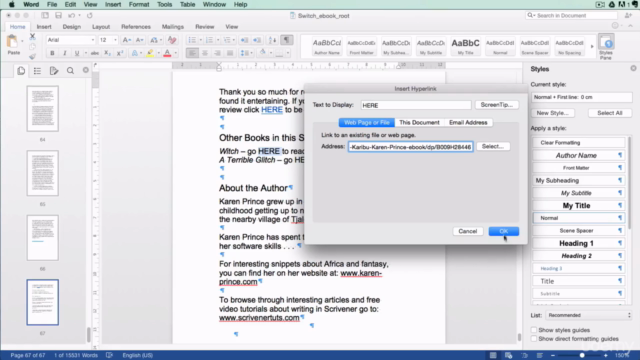Toggle show paragraph marks pilcrow
The width and height of the screenshot is (640, 360).
point(287,40)
